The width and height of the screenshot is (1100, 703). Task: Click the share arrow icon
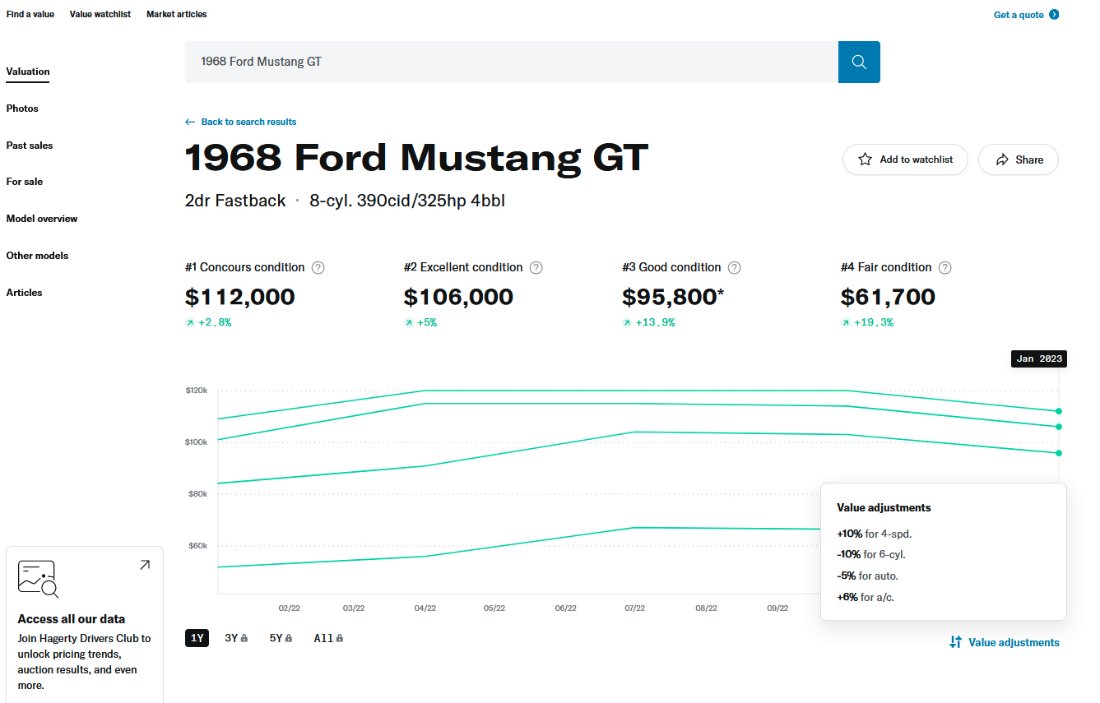(1002, 159)
